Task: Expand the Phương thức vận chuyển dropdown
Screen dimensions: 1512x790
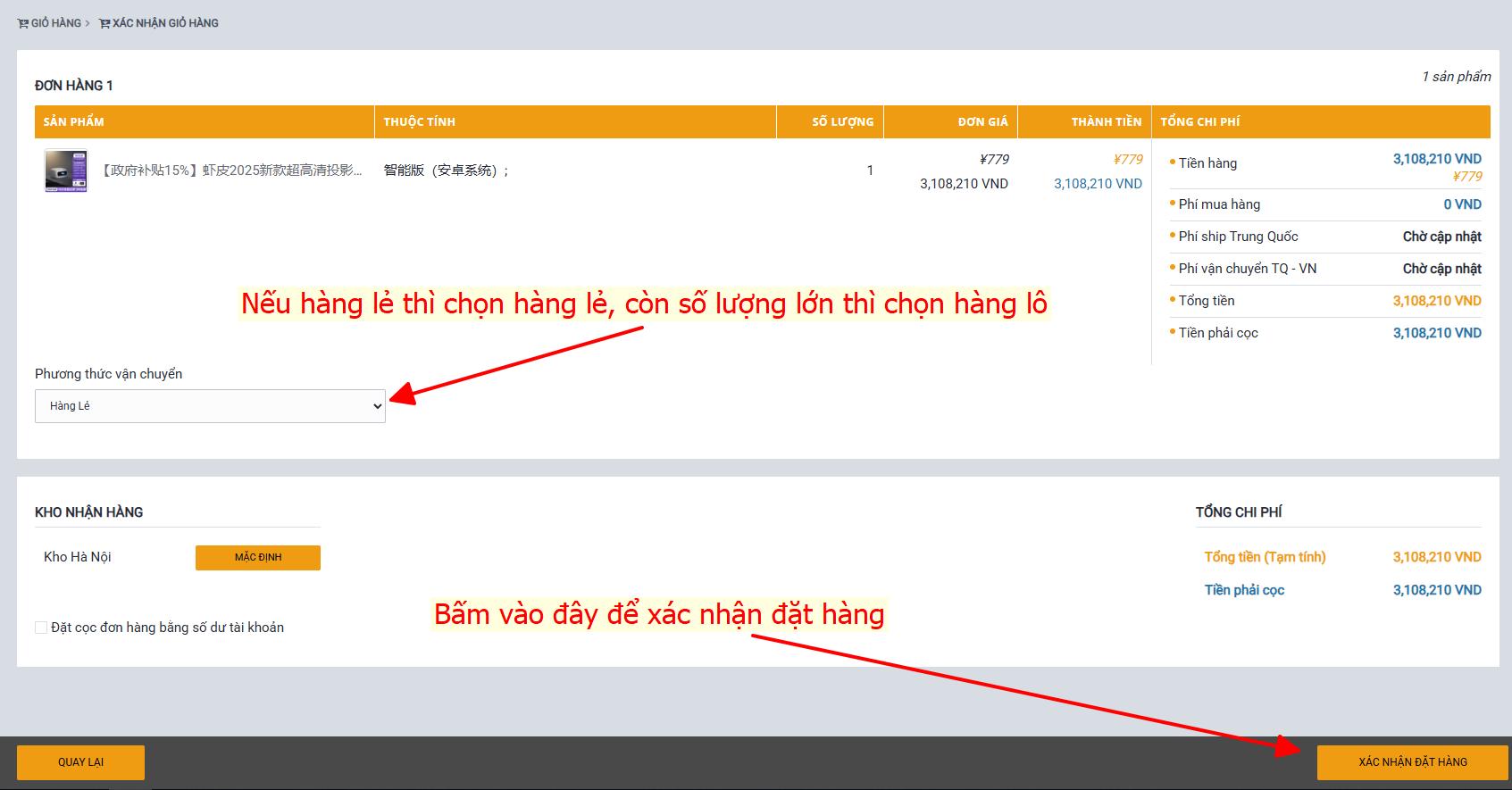Action: point(210,406)
